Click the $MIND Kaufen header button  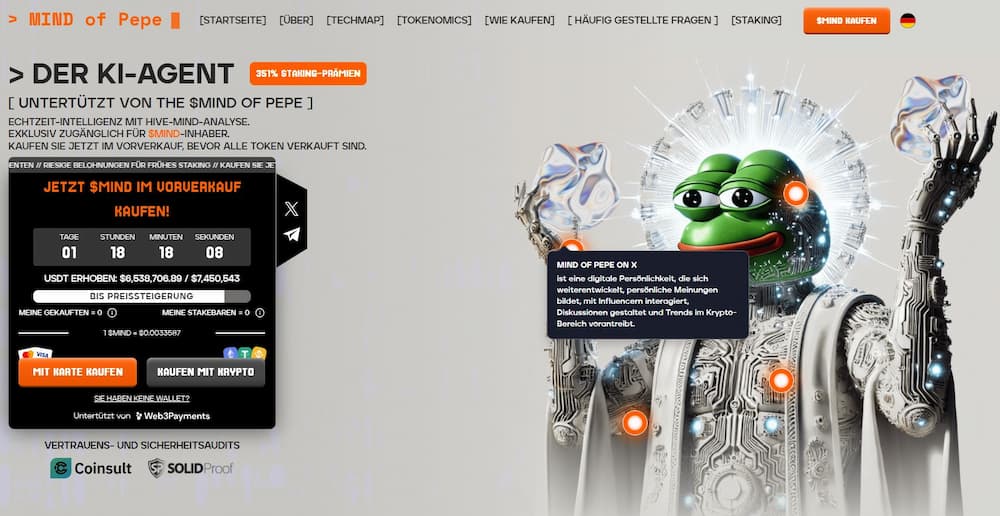(846, 20)
